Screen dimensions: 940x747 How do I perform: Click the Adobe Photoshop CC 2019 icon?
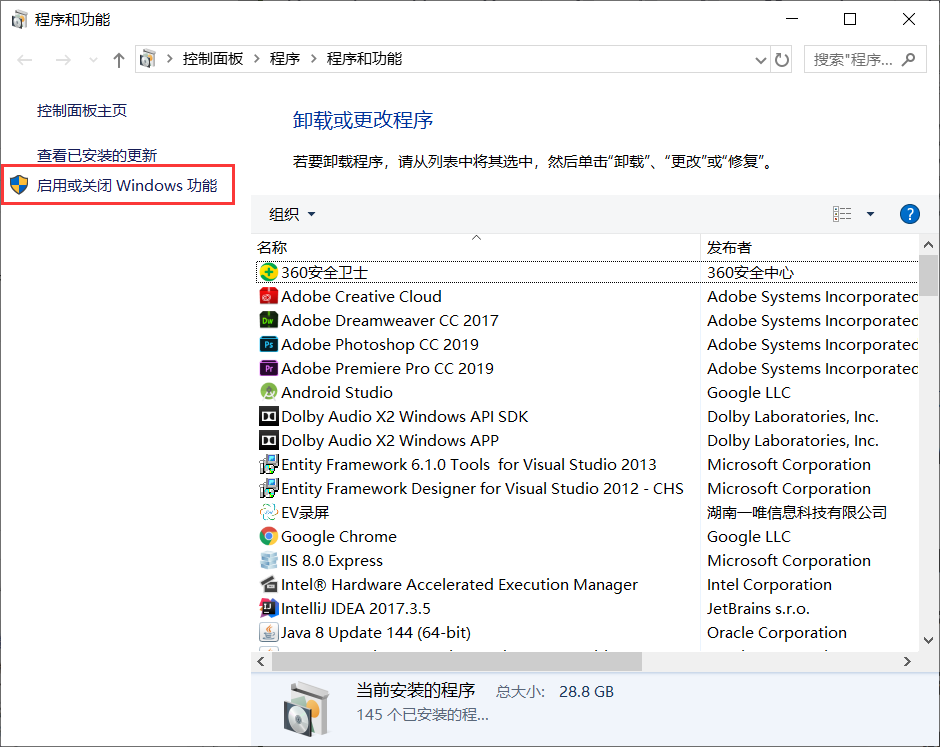pyautogui.click(x=268, y=344)
